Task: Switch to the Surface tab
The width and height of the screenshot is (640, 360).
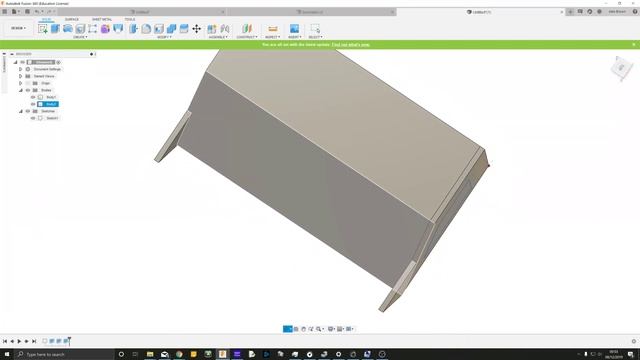Action: pos(72,19)
